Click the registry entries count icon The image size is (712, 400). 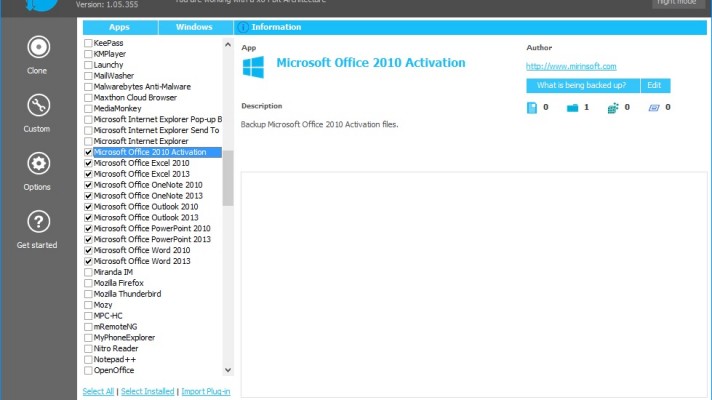[x=613, y=108]
